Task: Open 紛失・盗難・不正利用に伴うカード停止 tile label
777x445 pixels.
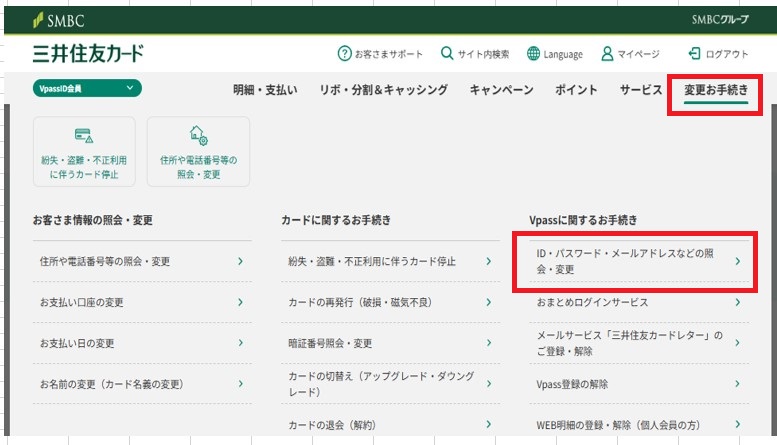Action: tap(84, 167)
